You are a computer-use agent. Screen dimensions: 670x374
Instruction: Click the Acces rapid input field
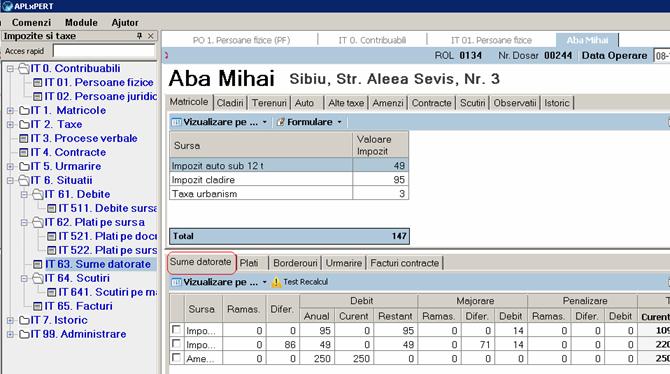[x=104, y=51]
